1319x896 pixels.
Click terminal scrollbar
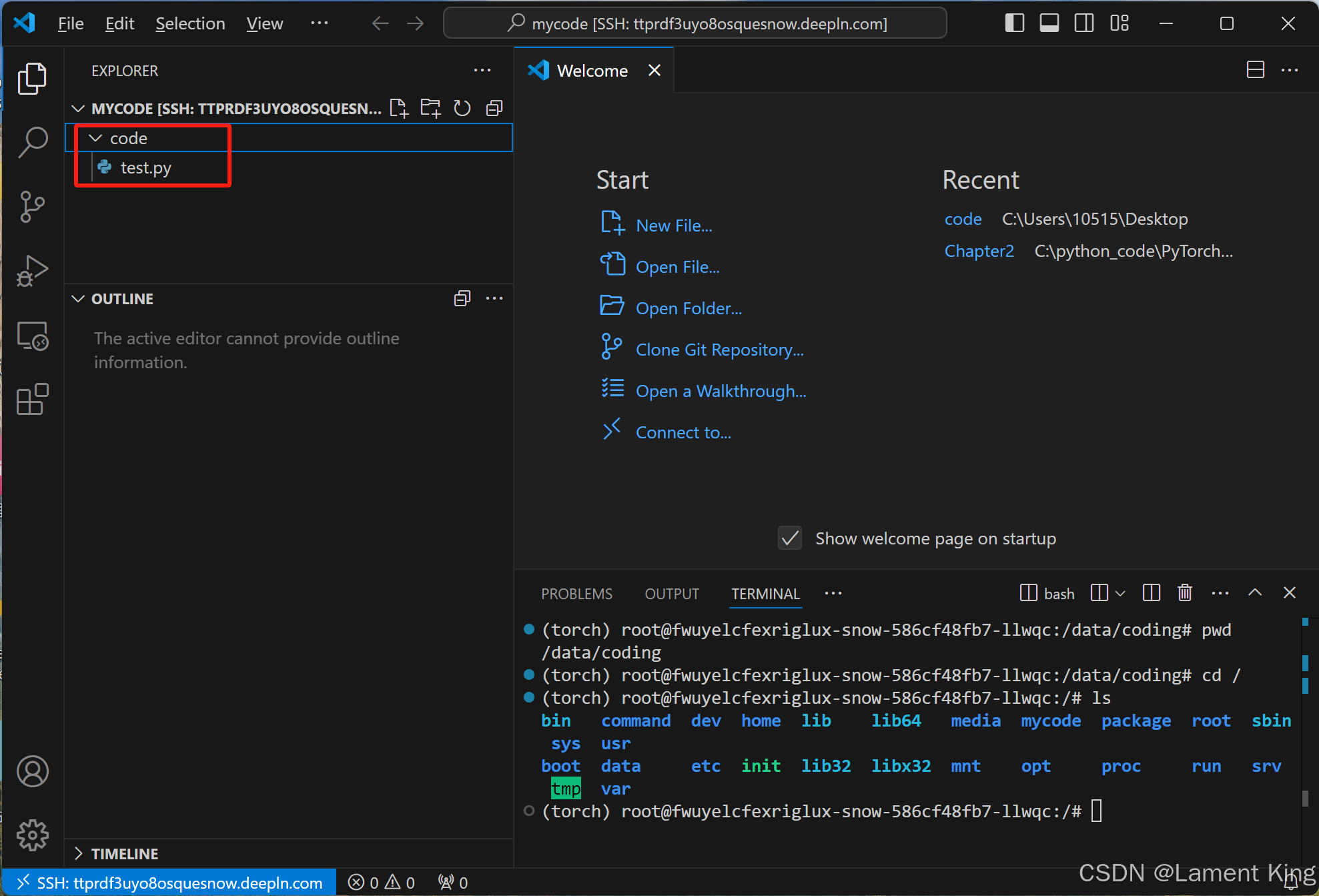coord(1304,734)
